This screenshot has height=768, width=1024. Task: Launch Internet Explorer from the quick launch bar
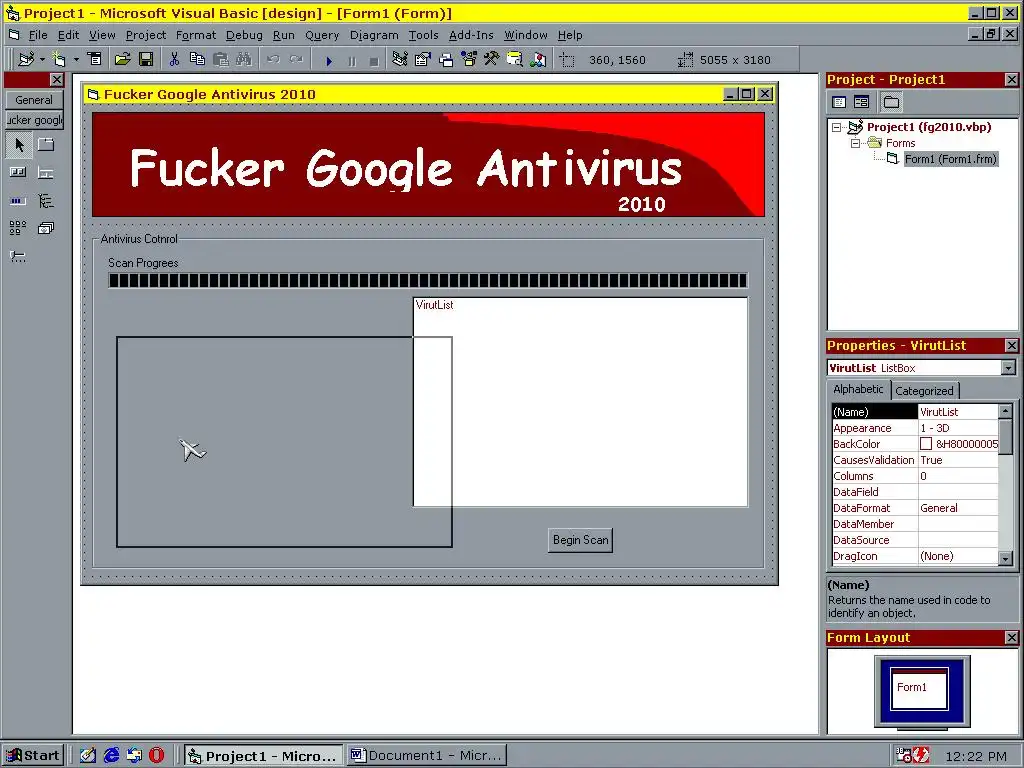(x=111, y=756)
